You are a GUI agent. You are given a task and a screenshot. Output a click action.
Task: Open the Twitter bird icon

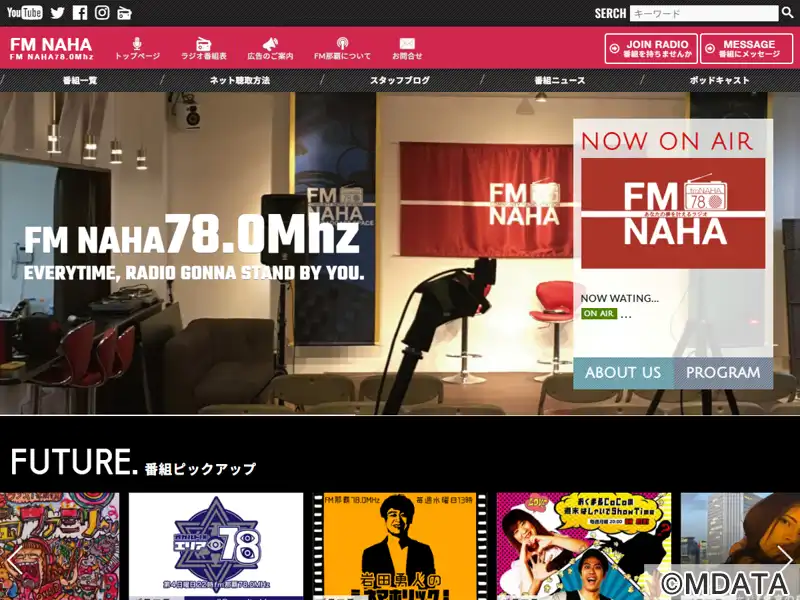(58, 13)
